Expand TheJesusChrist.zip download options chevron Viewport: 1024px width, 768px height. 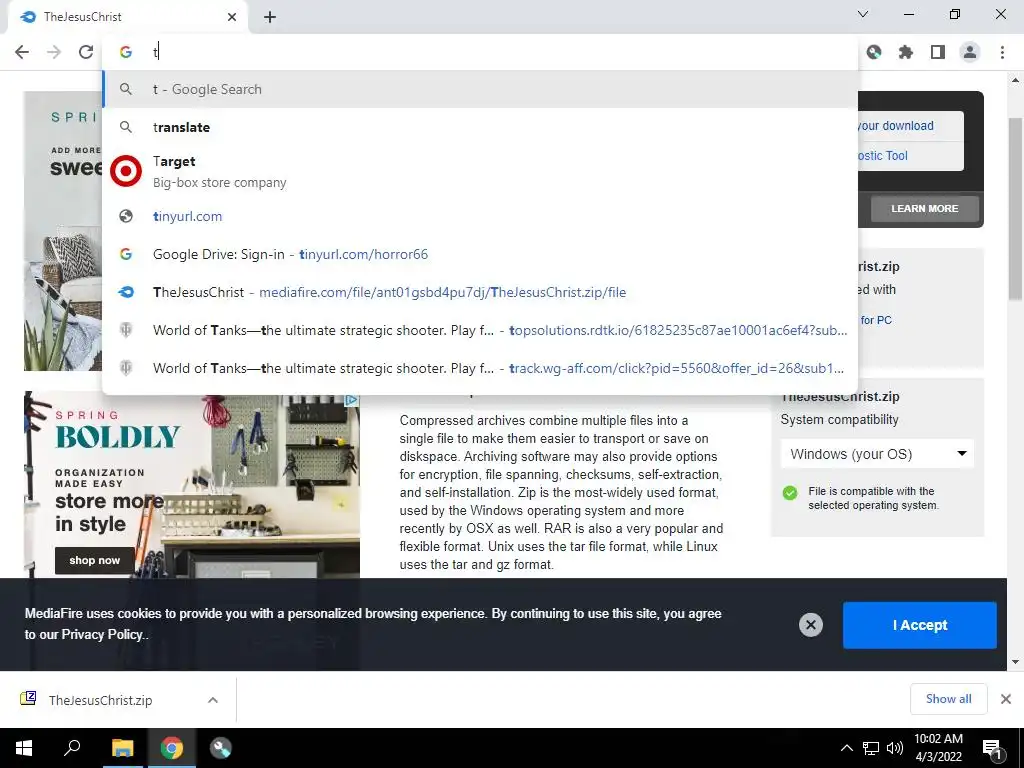click(x=213, y=700)
